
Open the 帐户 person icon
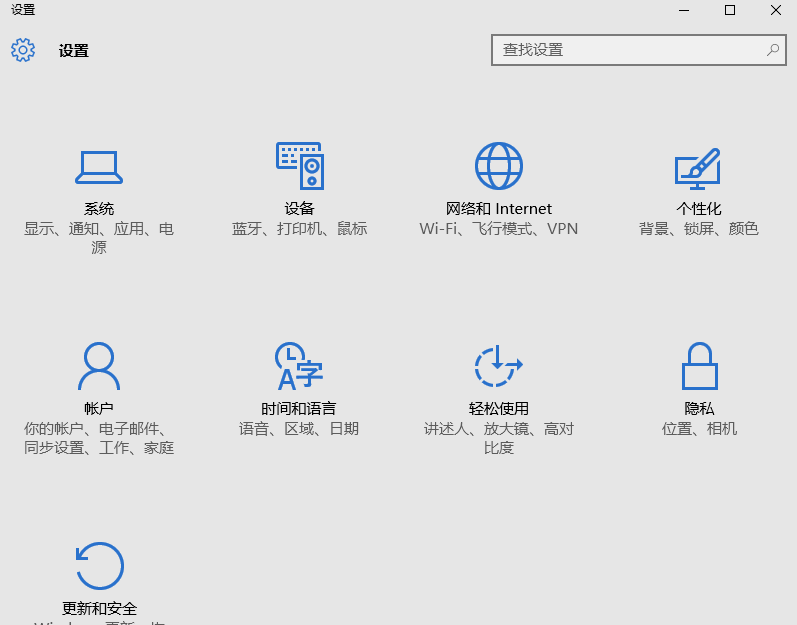point(99,366)
